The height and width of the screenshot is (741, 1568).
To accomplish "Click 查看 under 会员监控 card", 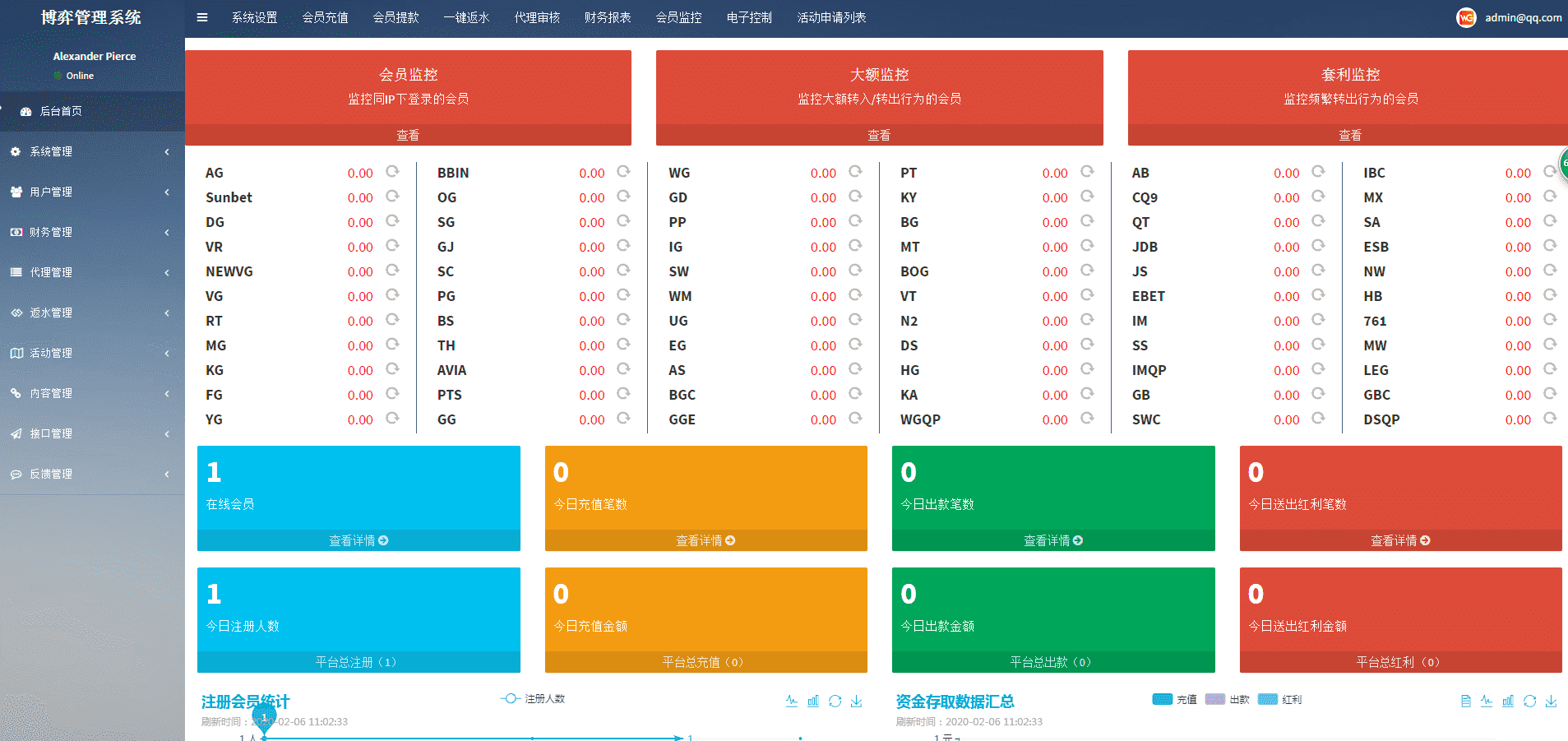I will 408,135.
